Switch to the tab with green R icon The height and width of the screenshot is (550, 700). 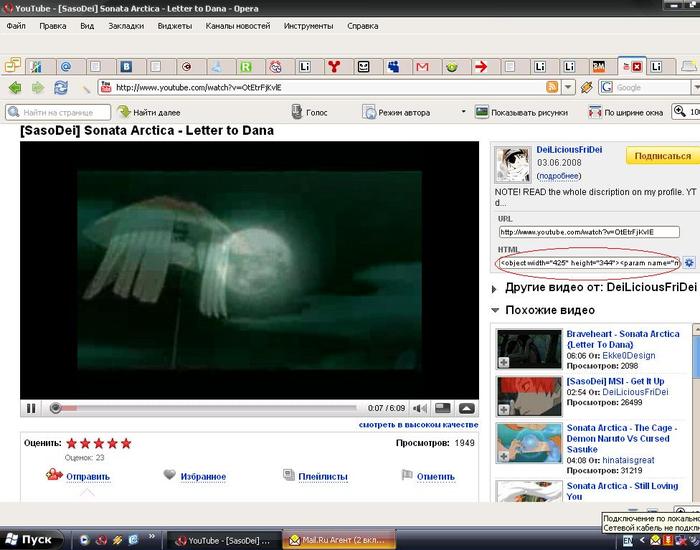246,67
